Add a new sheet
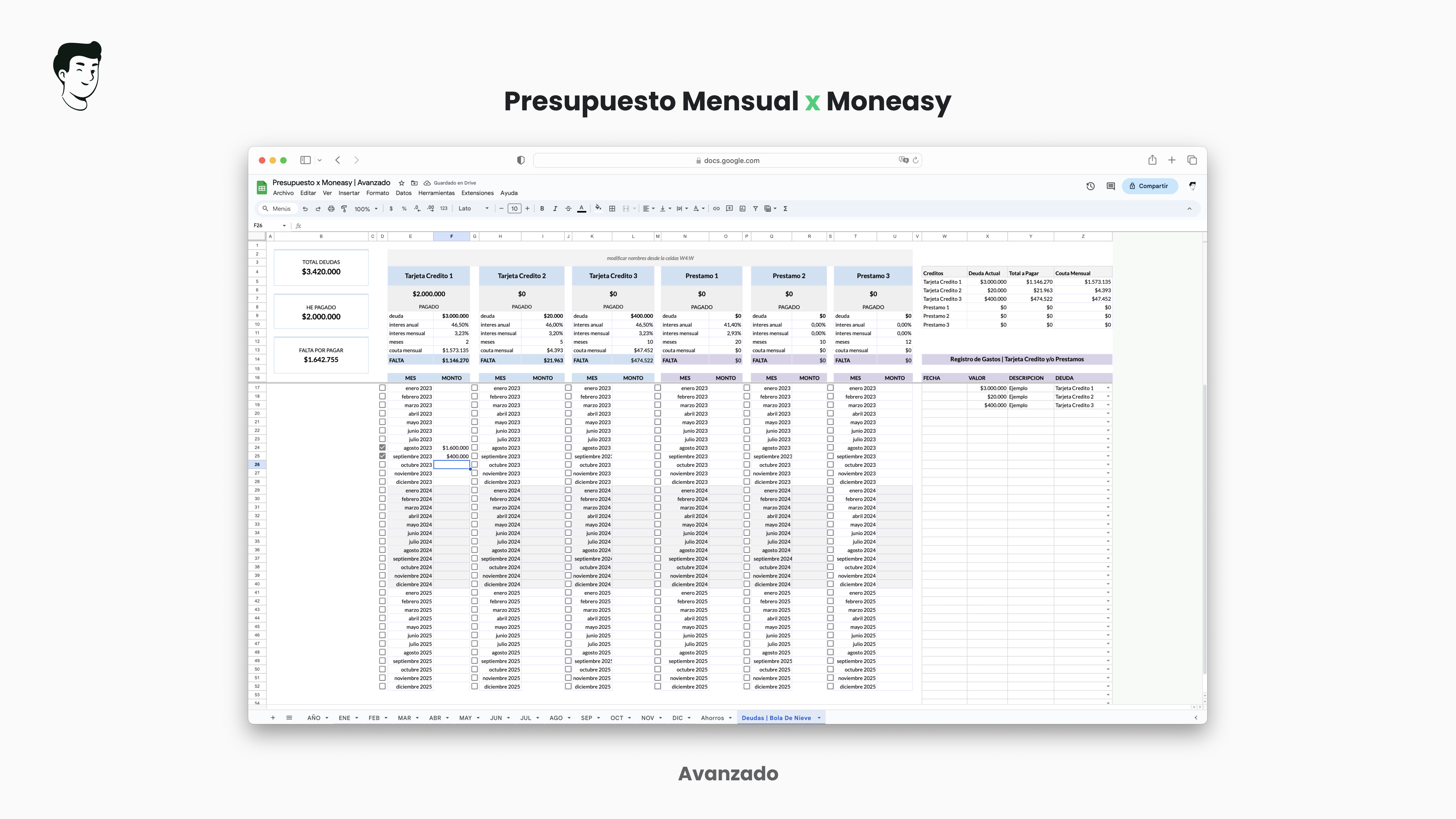The width and height of the screenshot is (1456, 819). coord(273,718)
